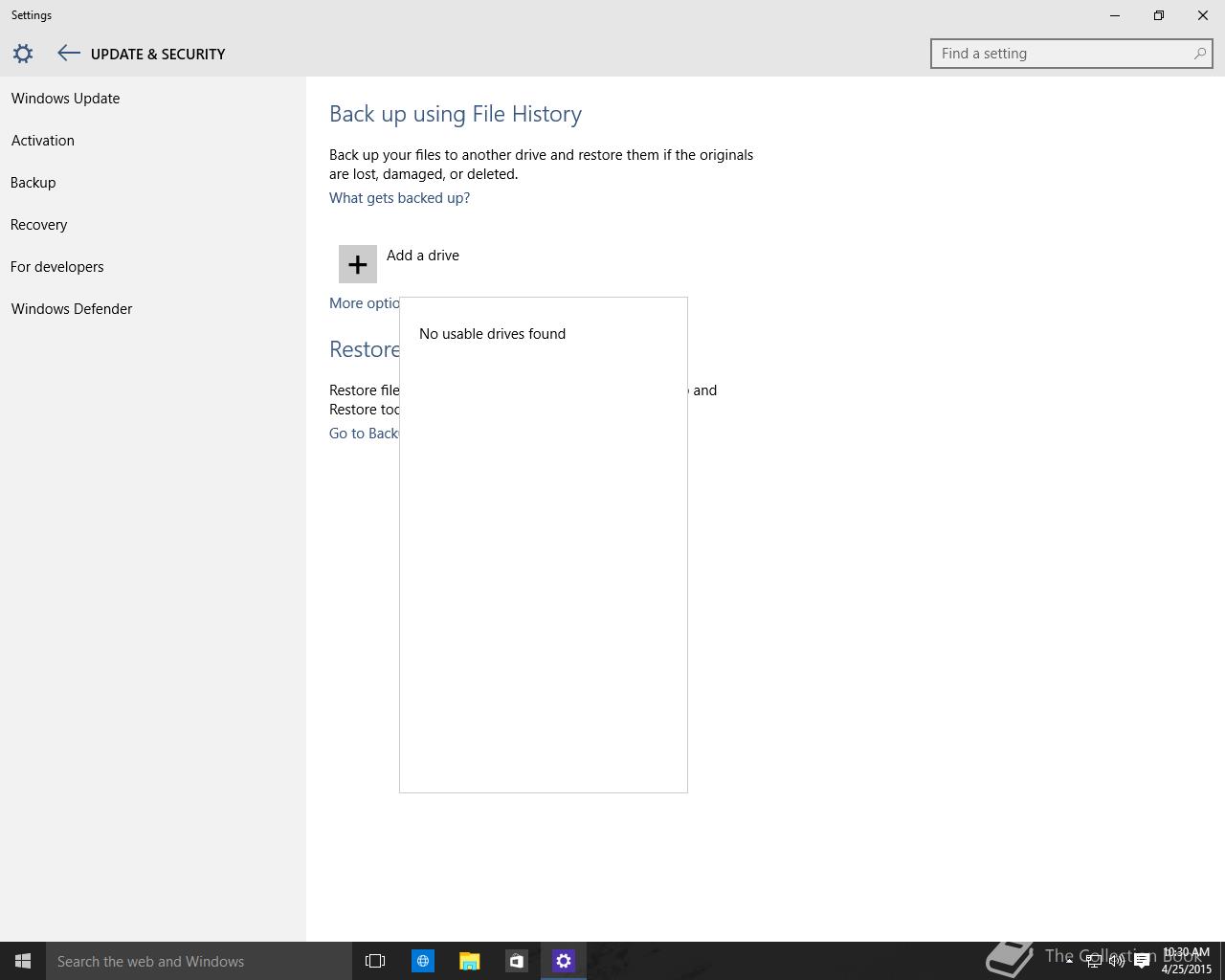Close the Settings window
The width and height of the screenshot is (1225, 980).
coord(1203,15)
